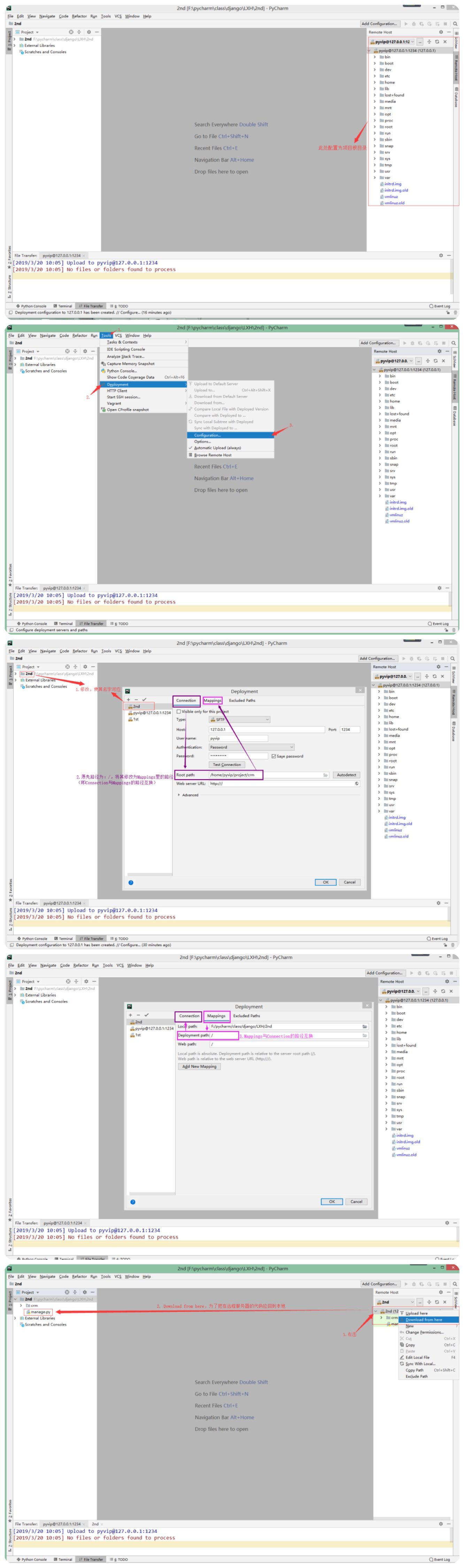Click the User name field containing pyvip

[238, 738]
